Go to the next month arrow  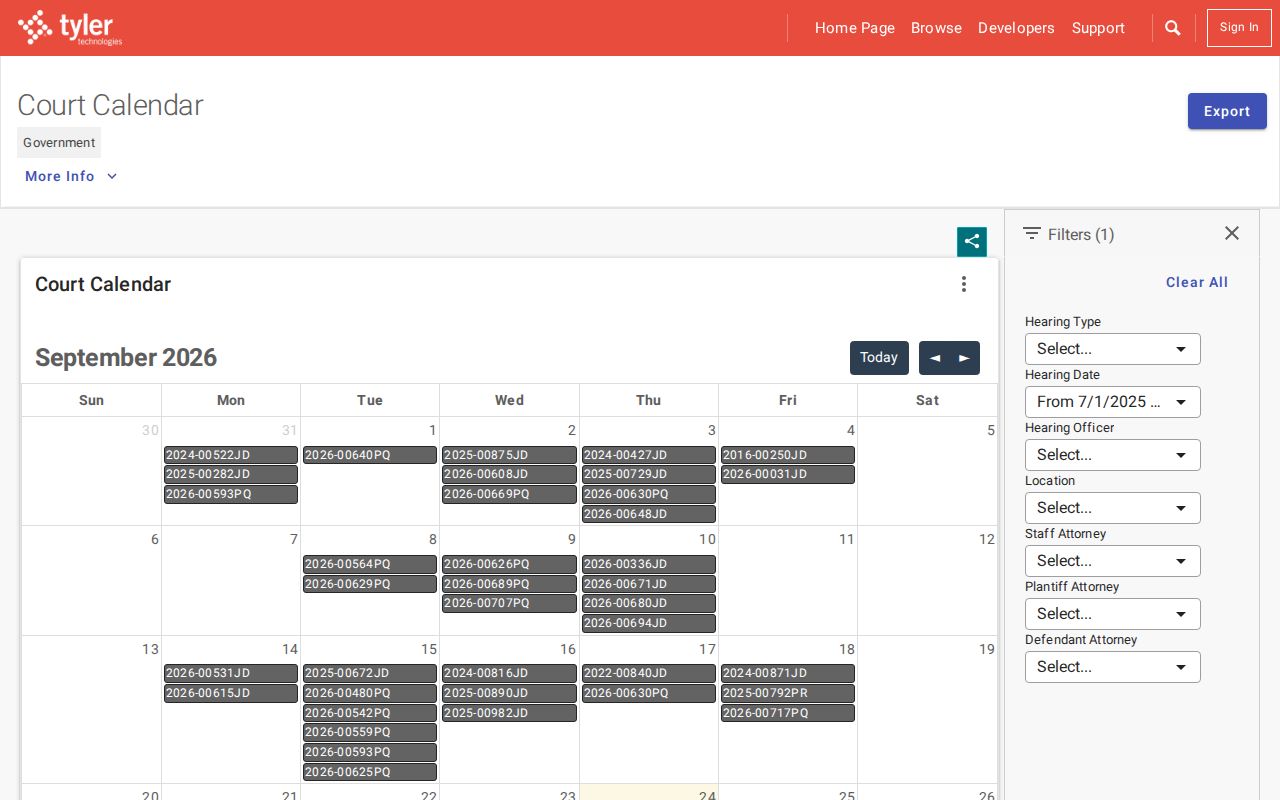[964, 358]
